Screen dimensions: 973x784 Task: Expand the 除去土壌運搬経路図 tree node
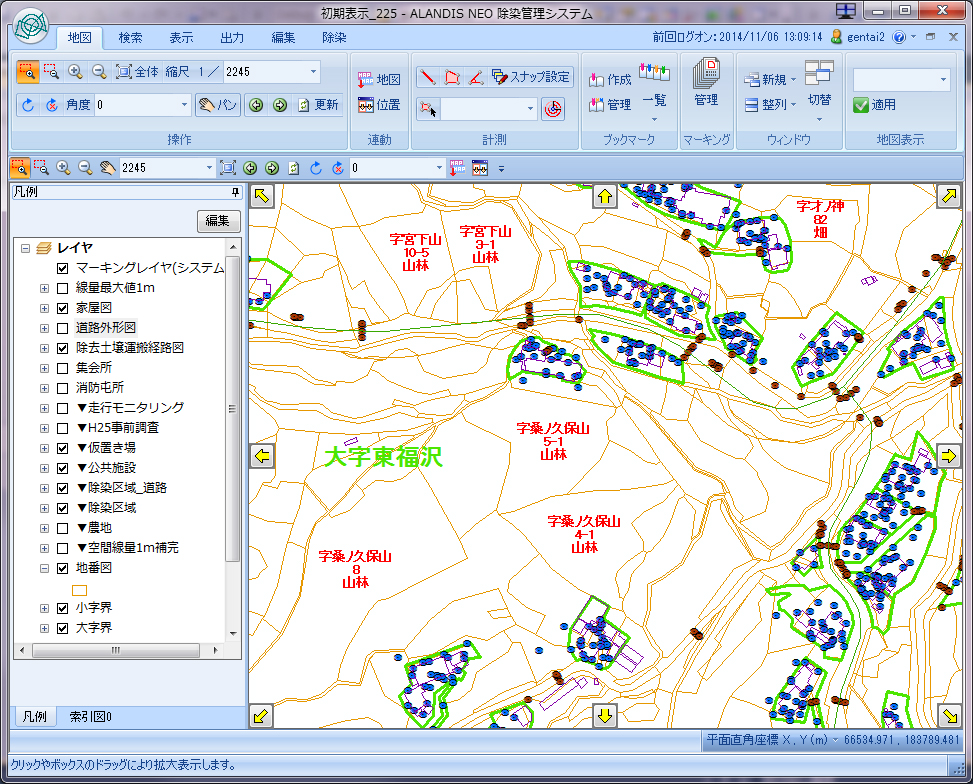44,348
